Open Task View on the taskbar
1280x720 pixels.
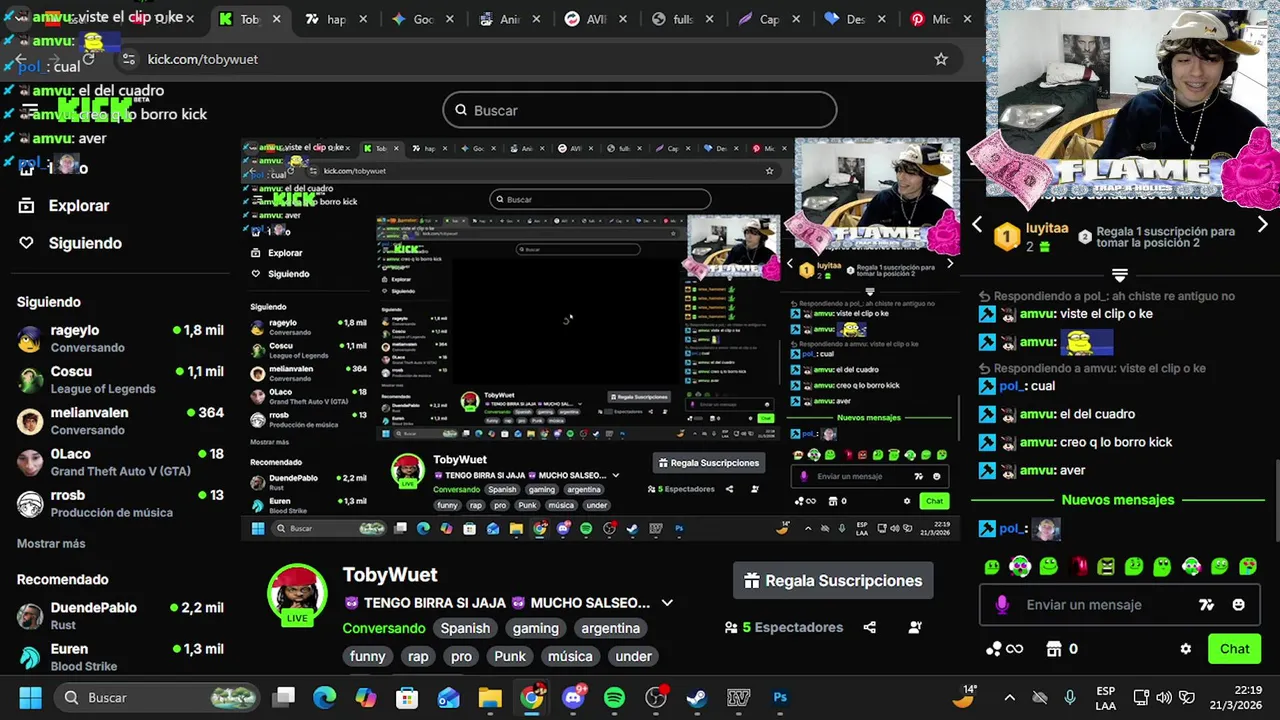(285, 698)
